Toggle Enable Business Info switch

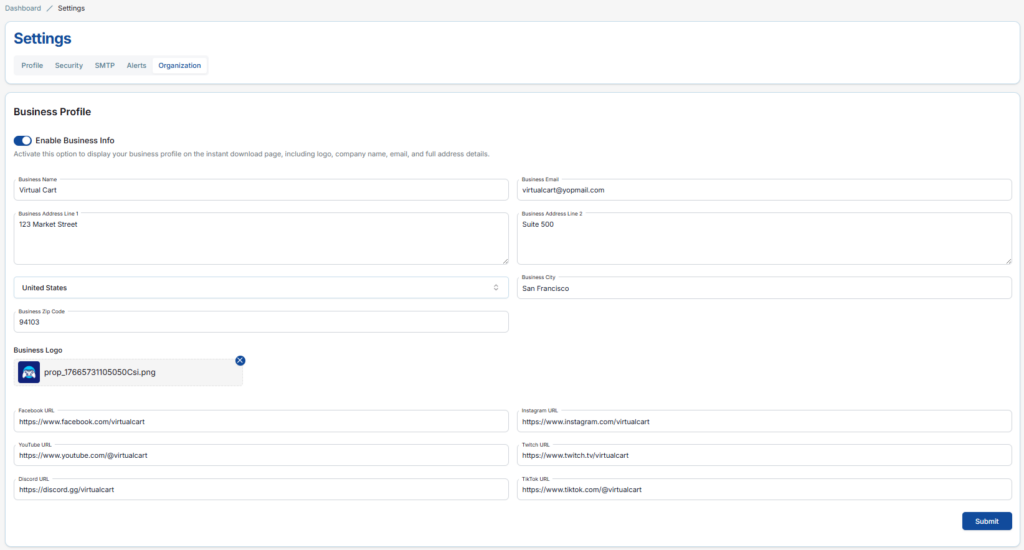tap(23, 141)
